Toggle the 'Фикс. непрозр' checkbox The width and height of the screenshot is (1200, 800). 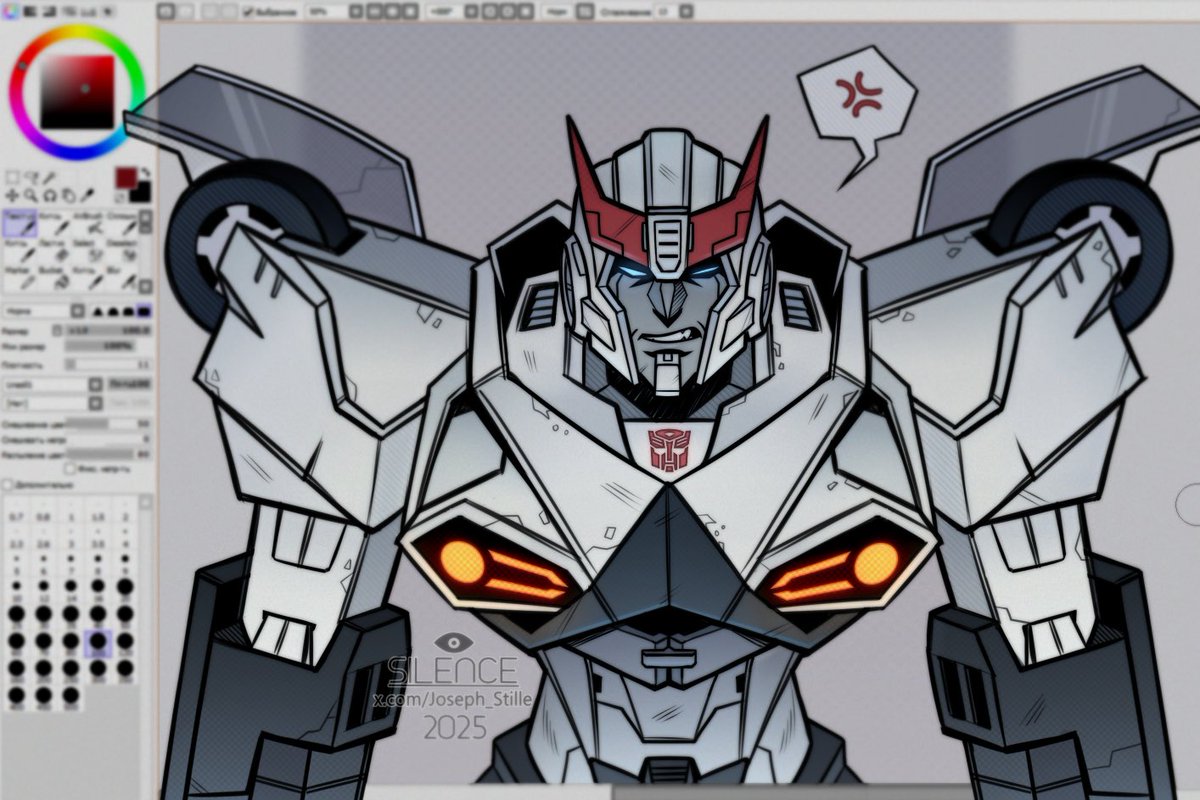point(70,469)
